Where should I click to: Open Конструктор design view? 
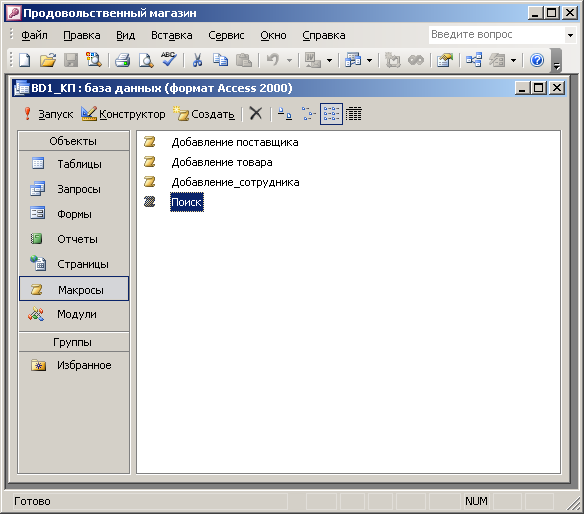(x=123, y=114)
